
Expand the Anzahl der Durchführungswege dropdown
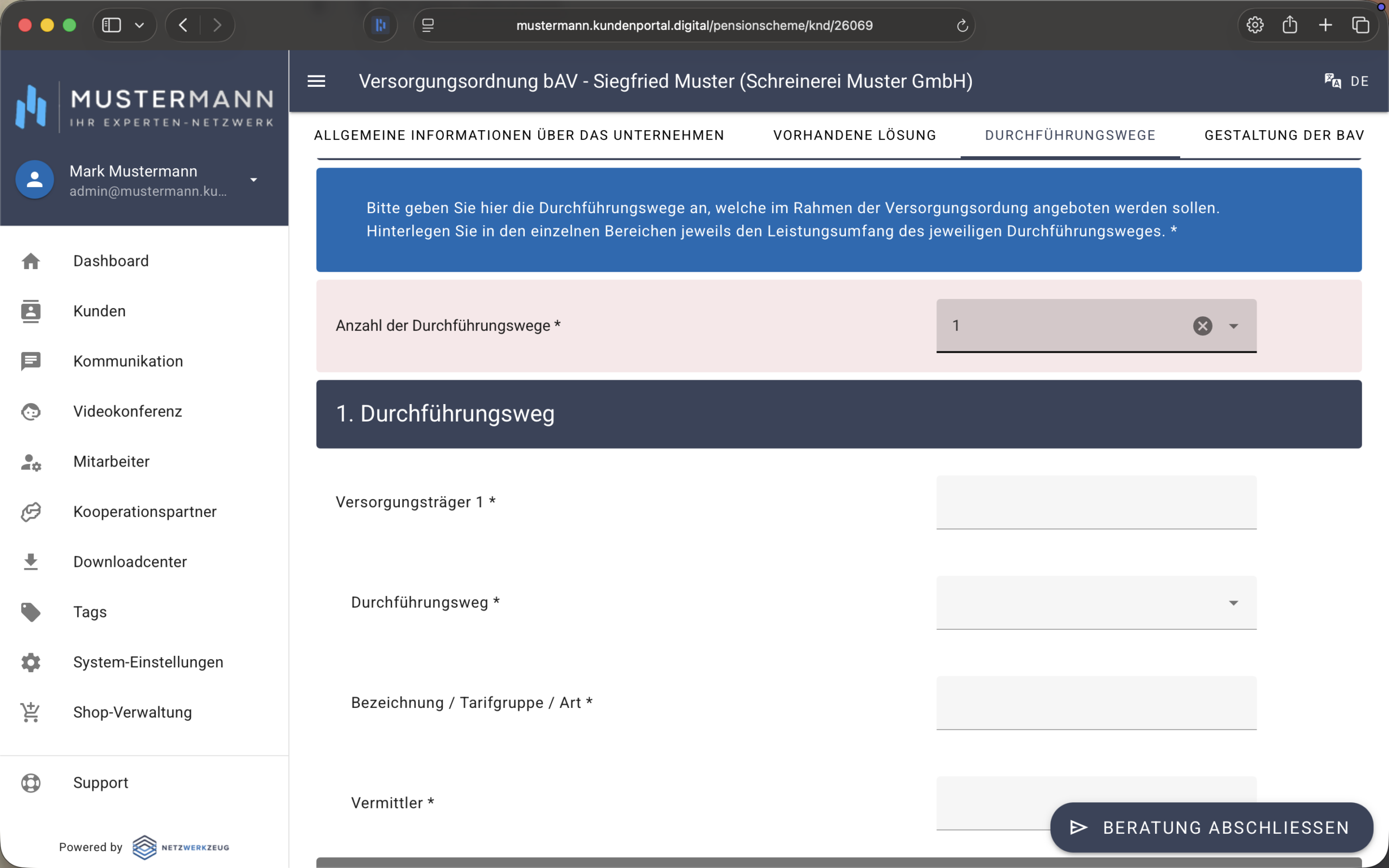tap(1233, 325)
